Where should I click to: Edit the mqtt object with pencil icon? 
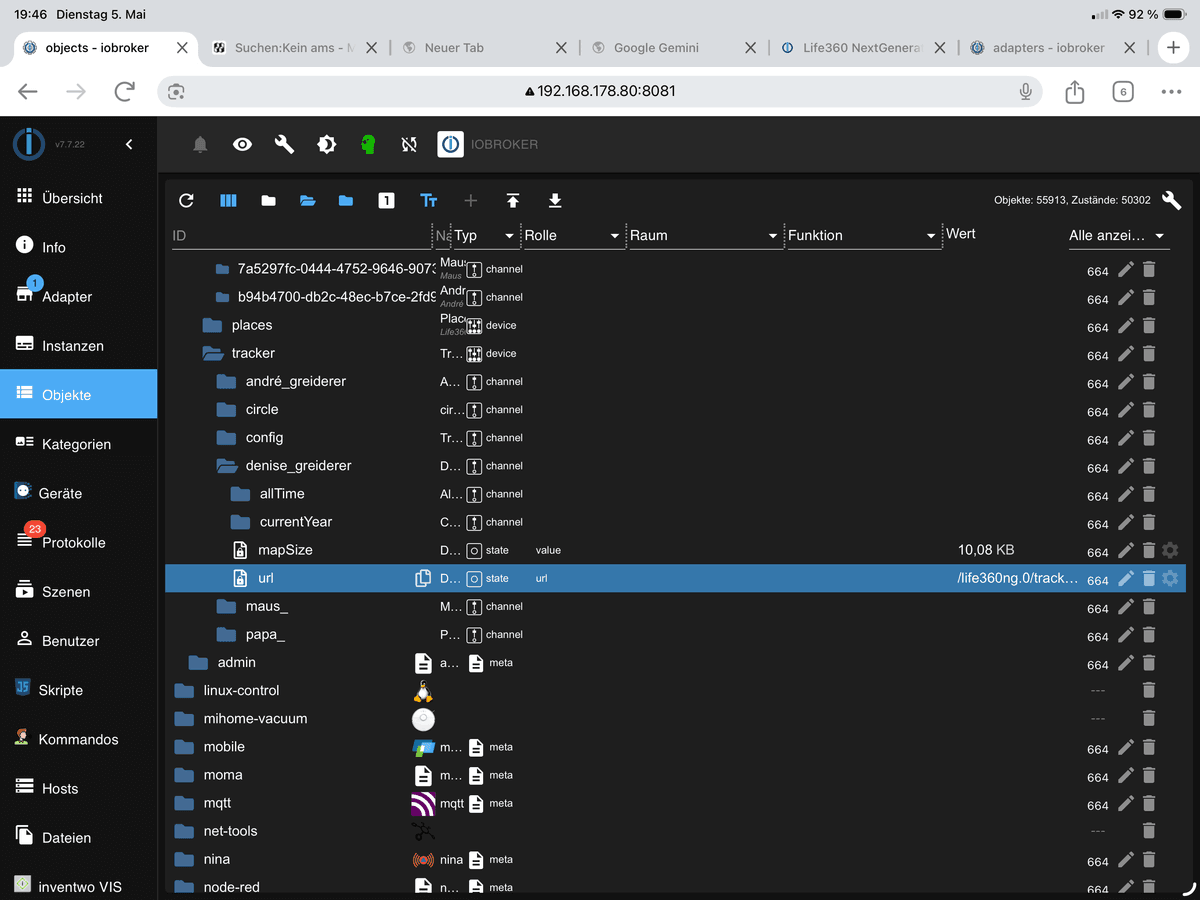(1126, 803)
